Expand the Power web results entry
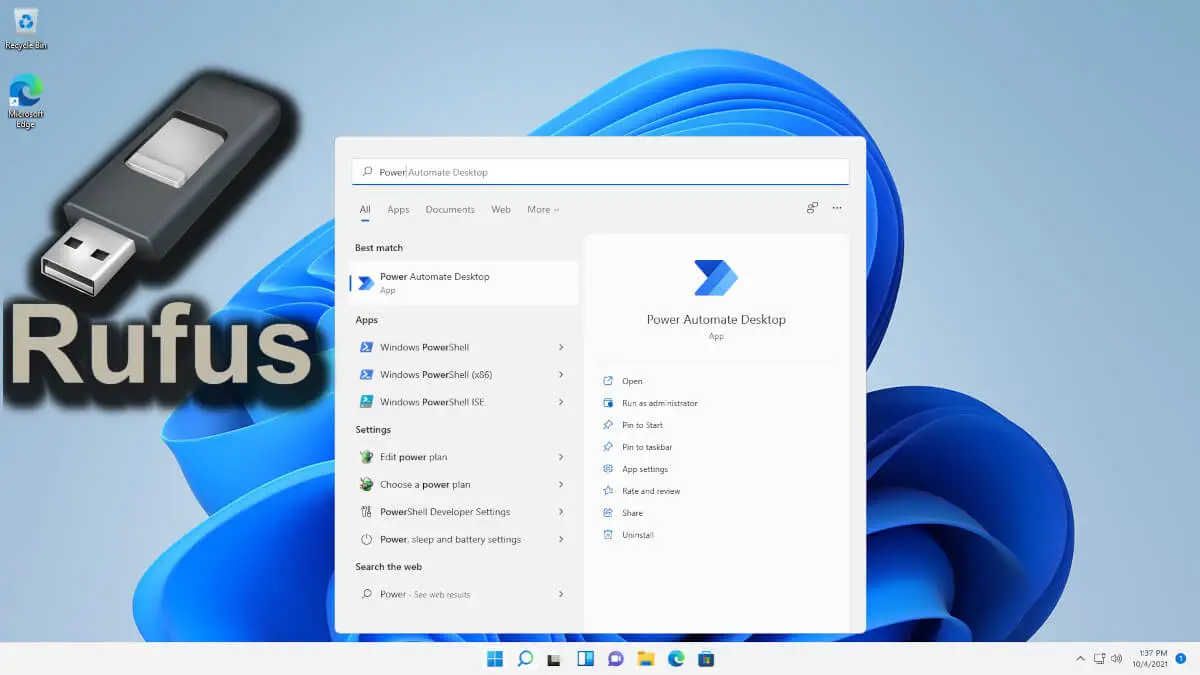This screenshot has height=675, width=1200. (x=561, y=594)
